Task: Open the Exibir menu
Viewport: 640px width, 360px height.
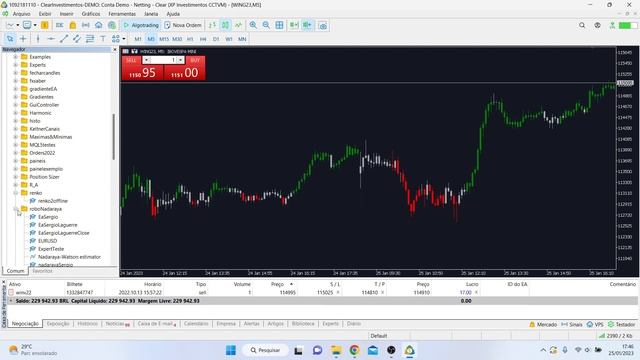Action: click(45, 14)
